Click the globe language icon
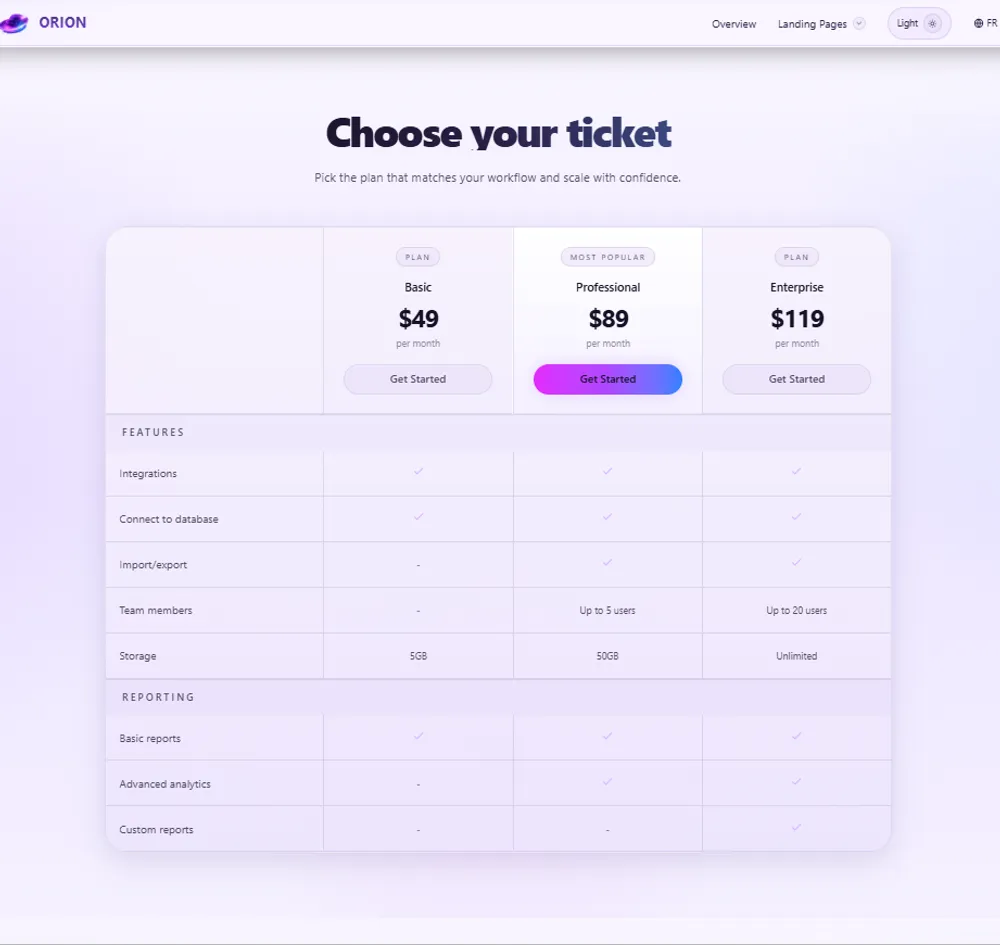1000x945 pixels. 978,24
